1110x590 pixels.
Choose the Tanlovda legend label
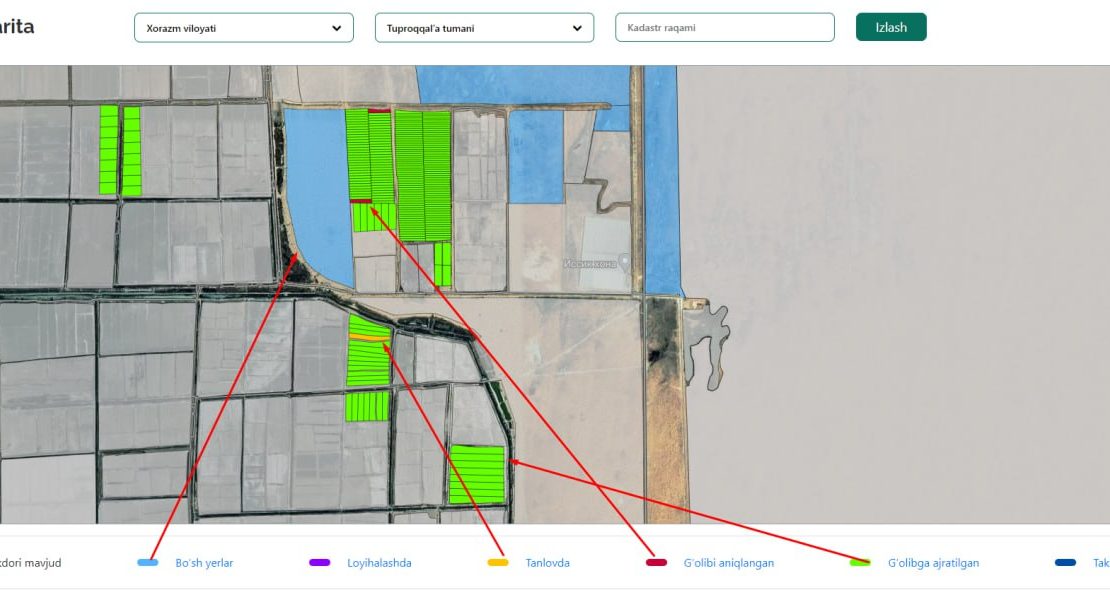[x=547, y=563]
